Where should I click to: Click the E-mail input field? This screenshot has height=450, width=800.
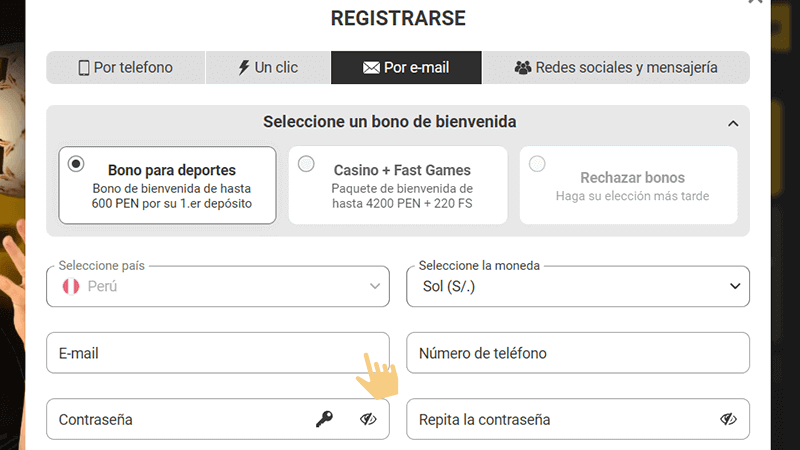pos(200,353)
